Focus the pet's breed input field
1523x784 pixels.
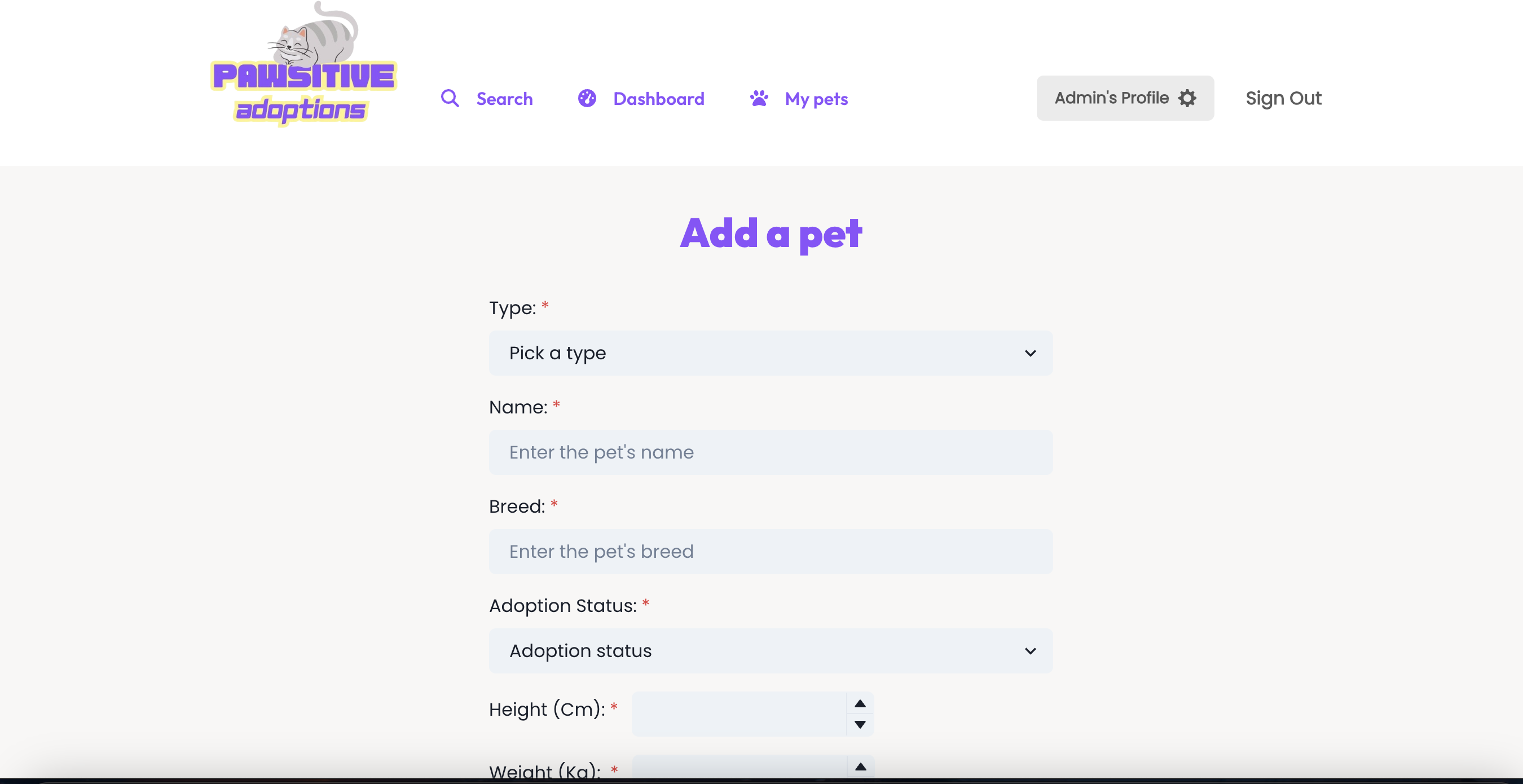[771, 552]
